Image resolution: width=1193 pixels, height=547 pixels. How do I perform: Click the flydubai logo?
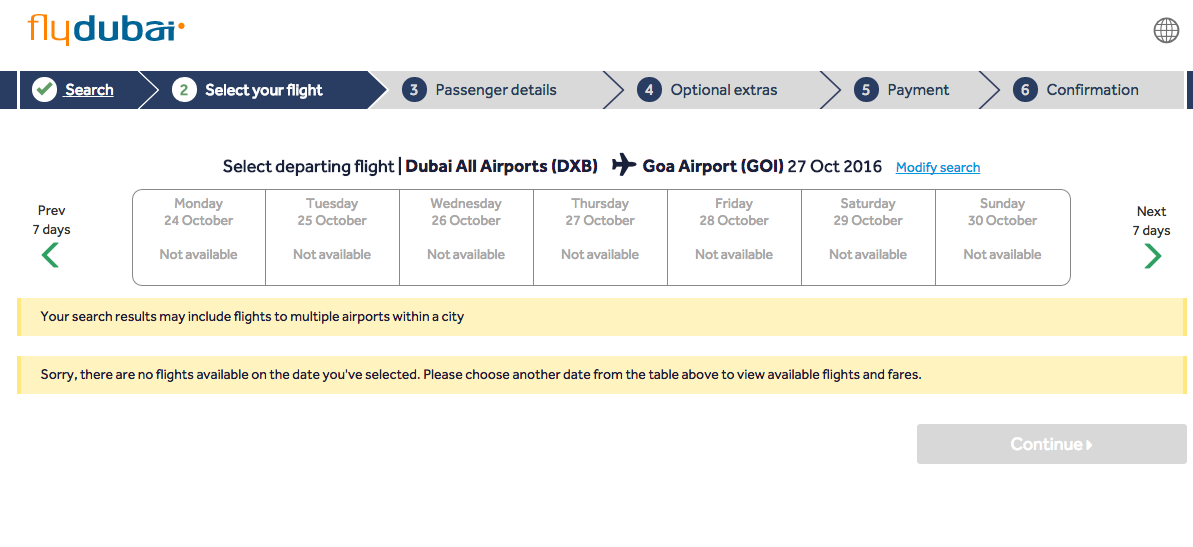(106, 29)
